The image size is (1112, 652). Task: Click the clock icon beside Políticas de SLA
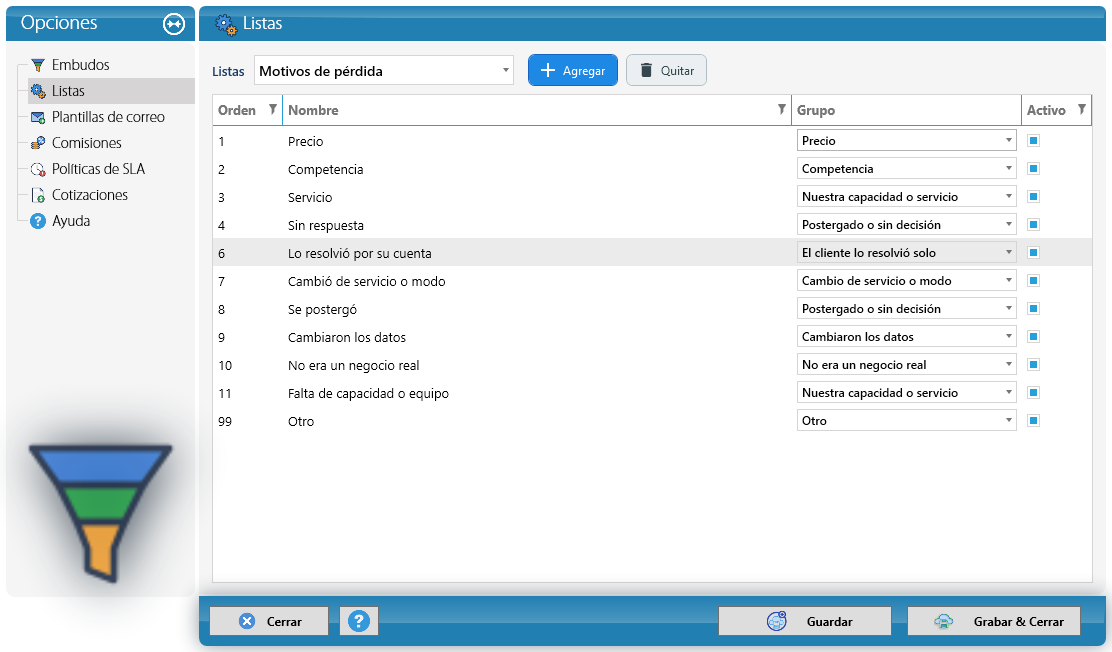tap(38, 169)
